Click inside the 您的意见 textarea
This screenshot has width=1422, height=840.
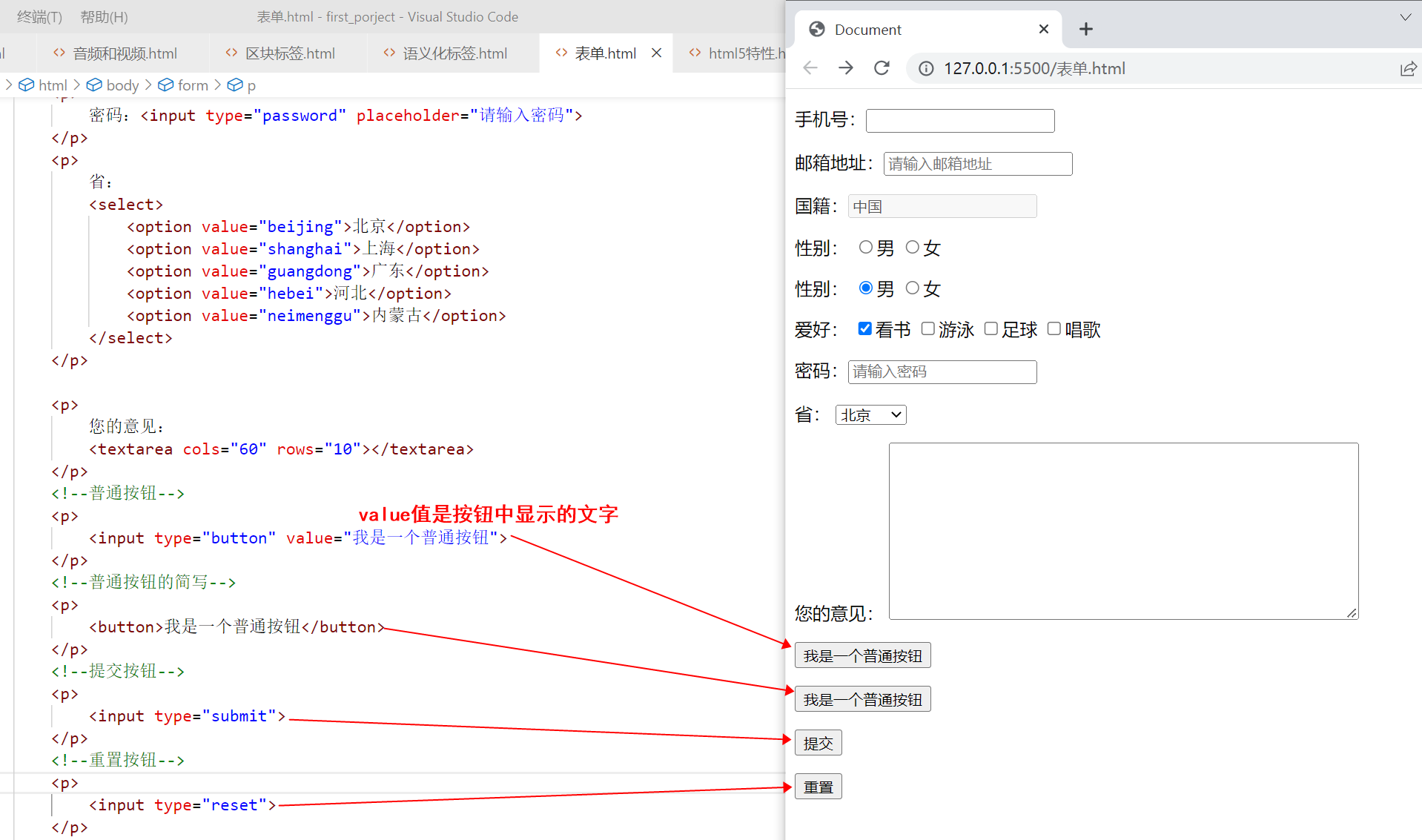point(1123,531)
